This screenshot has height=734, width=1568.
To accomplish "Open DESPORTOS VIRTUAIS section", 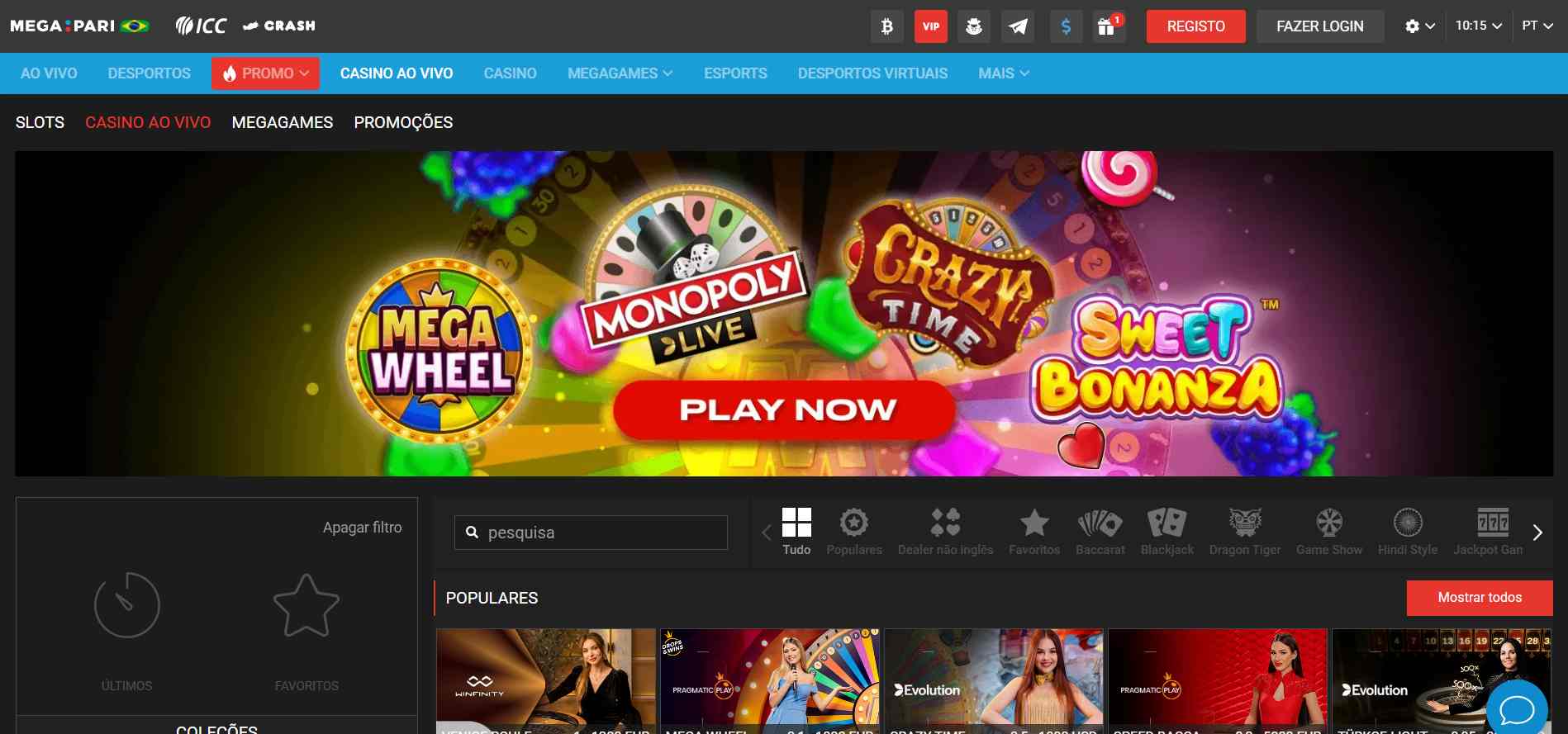I will click(872, 73).
